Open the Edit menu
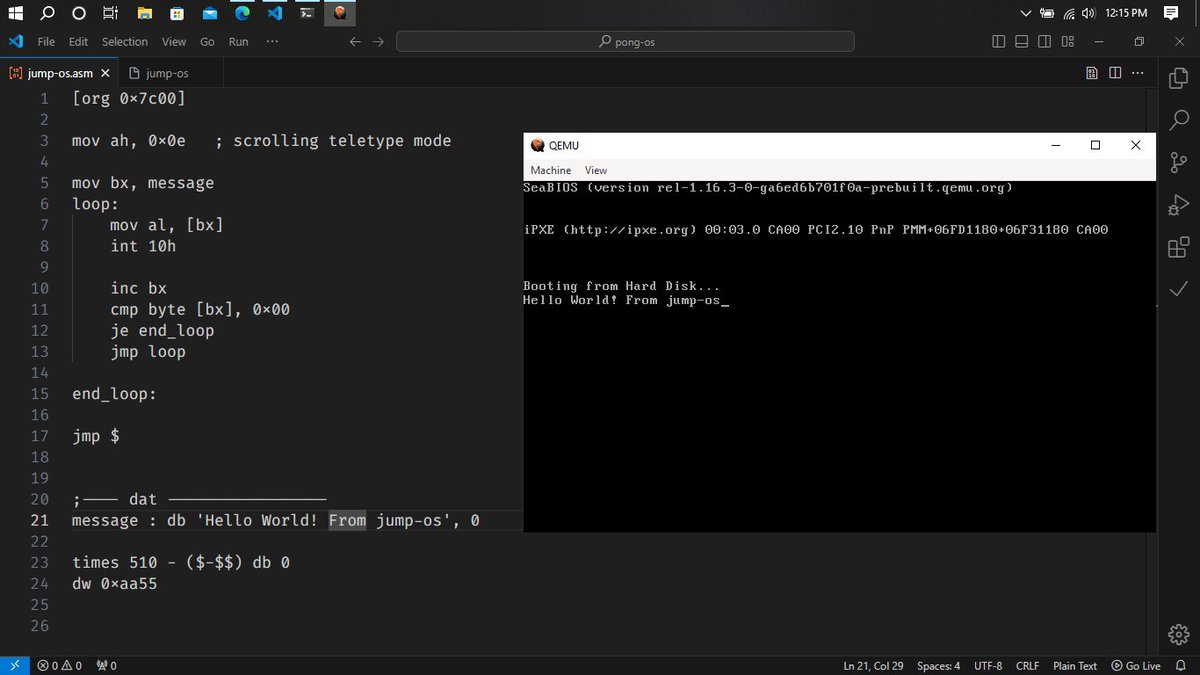1200x675 pixels. [78, 42]
